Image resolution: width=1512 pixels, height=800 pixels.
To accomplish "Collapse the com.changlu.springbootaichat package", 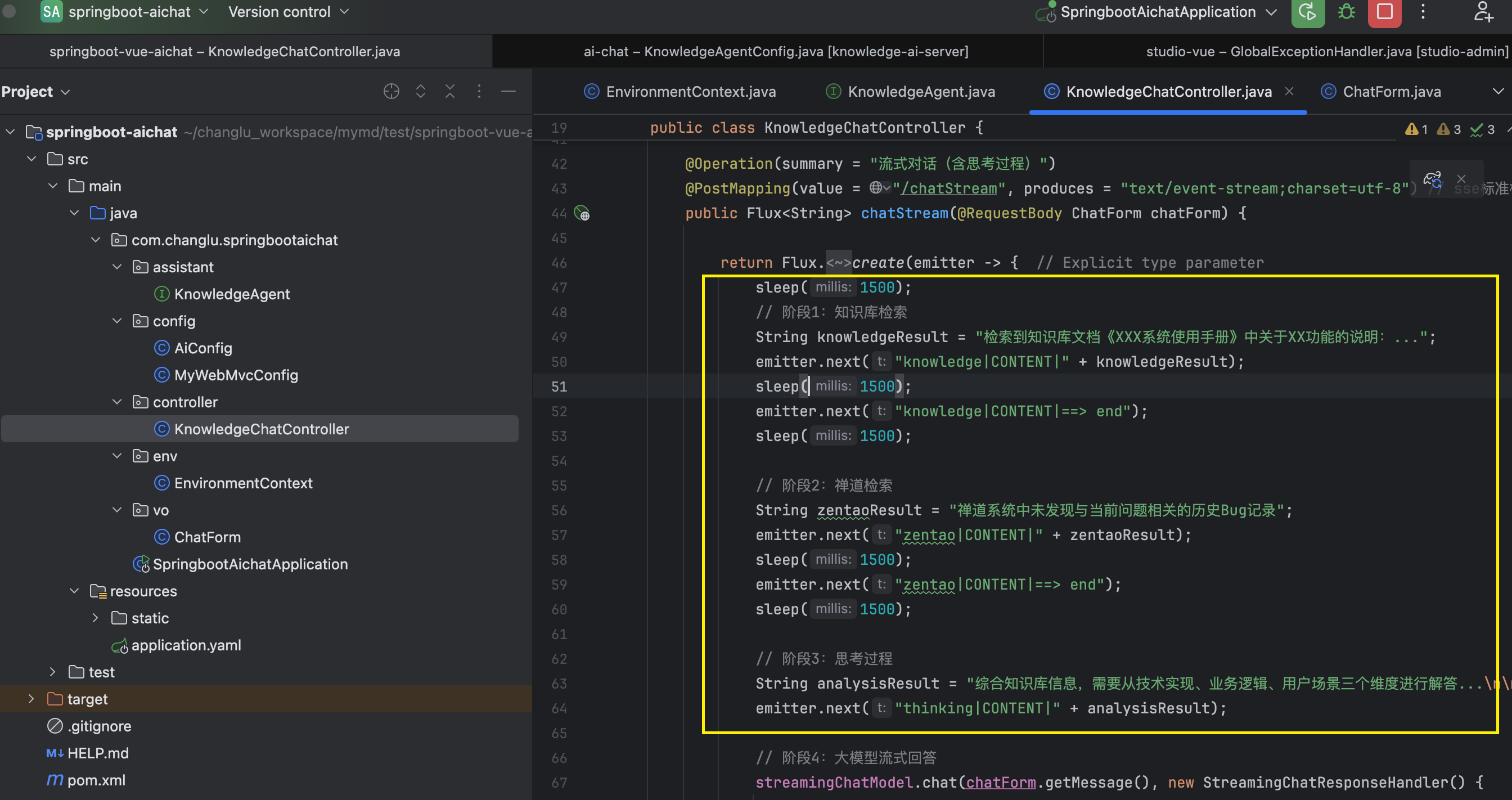I will (x=96, y=240).
